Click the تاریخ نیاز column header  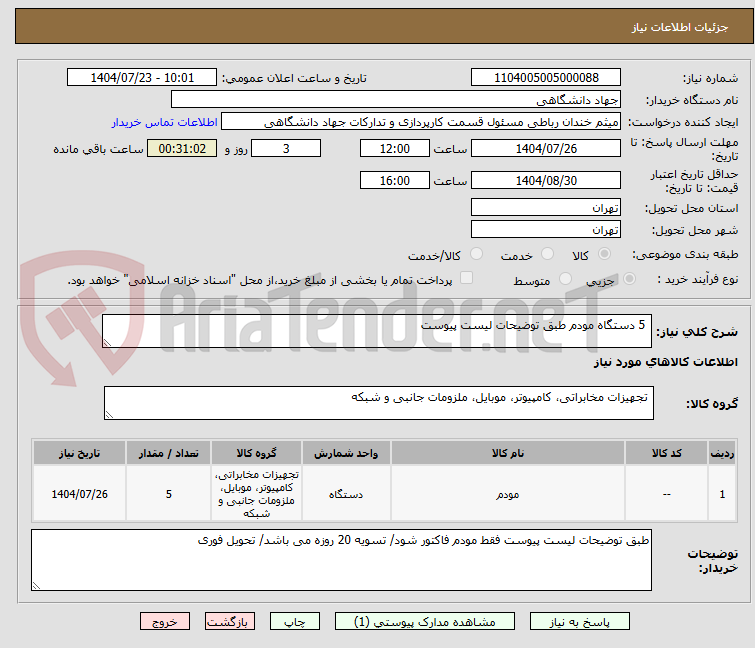(x=79, y=453)
